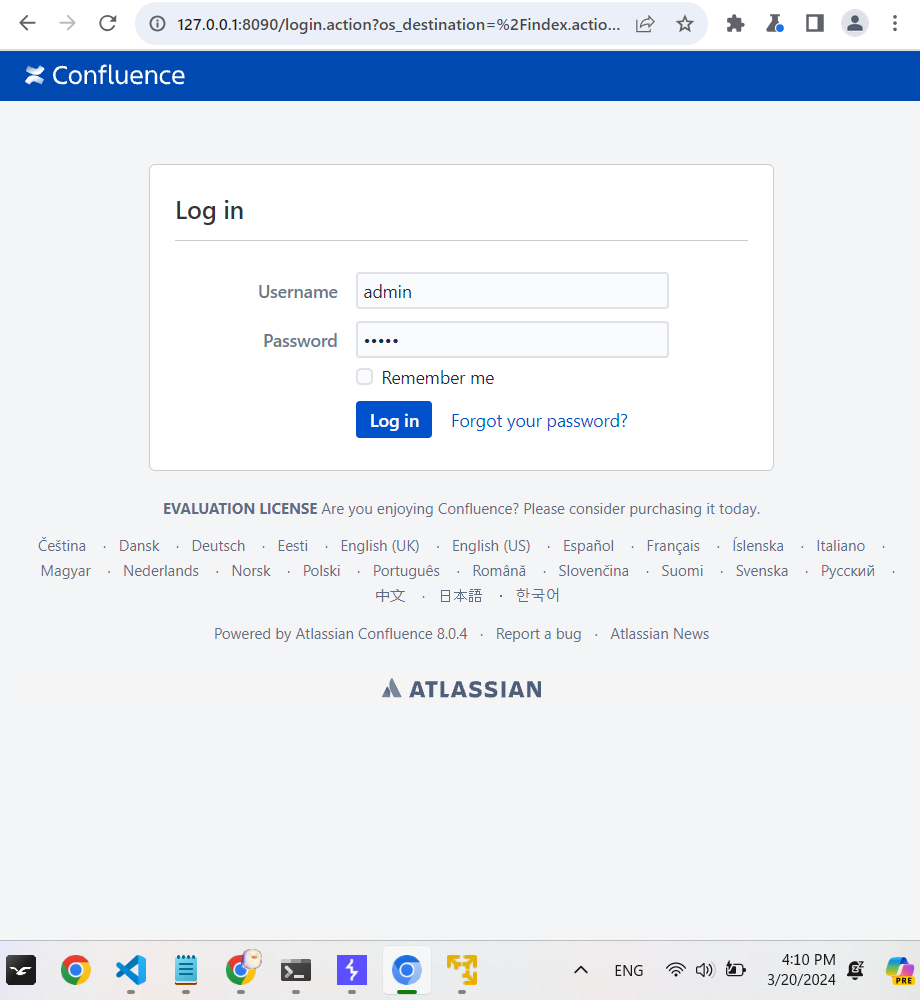
Task: Open Google Chrome from taskbar
Action: (x=76, y=971)
